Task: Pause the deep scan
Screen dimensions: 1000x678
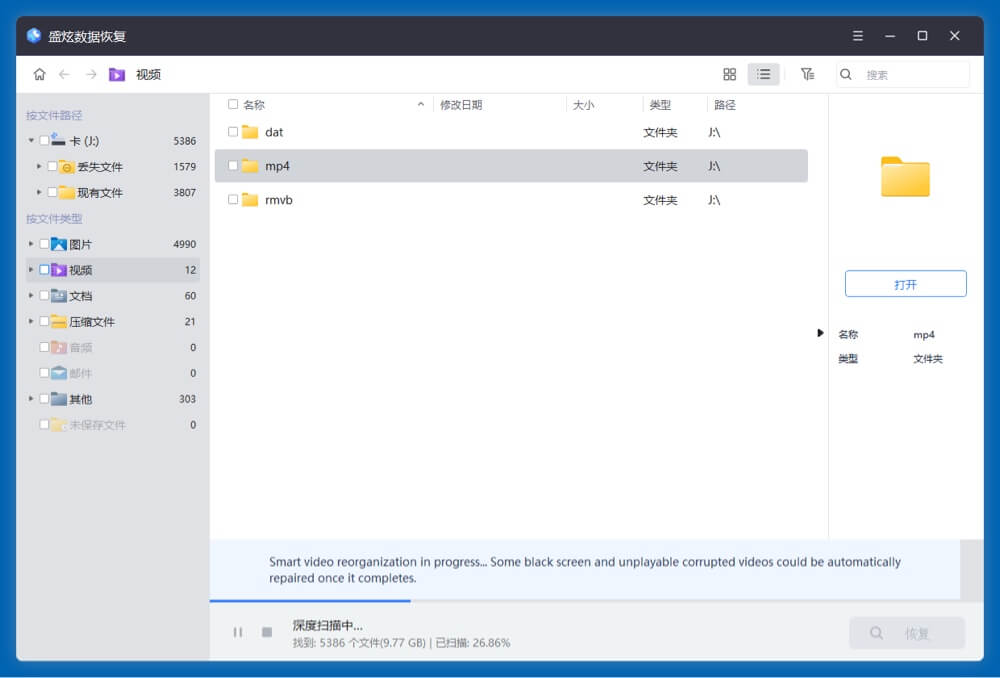Action: click(238, 632)
